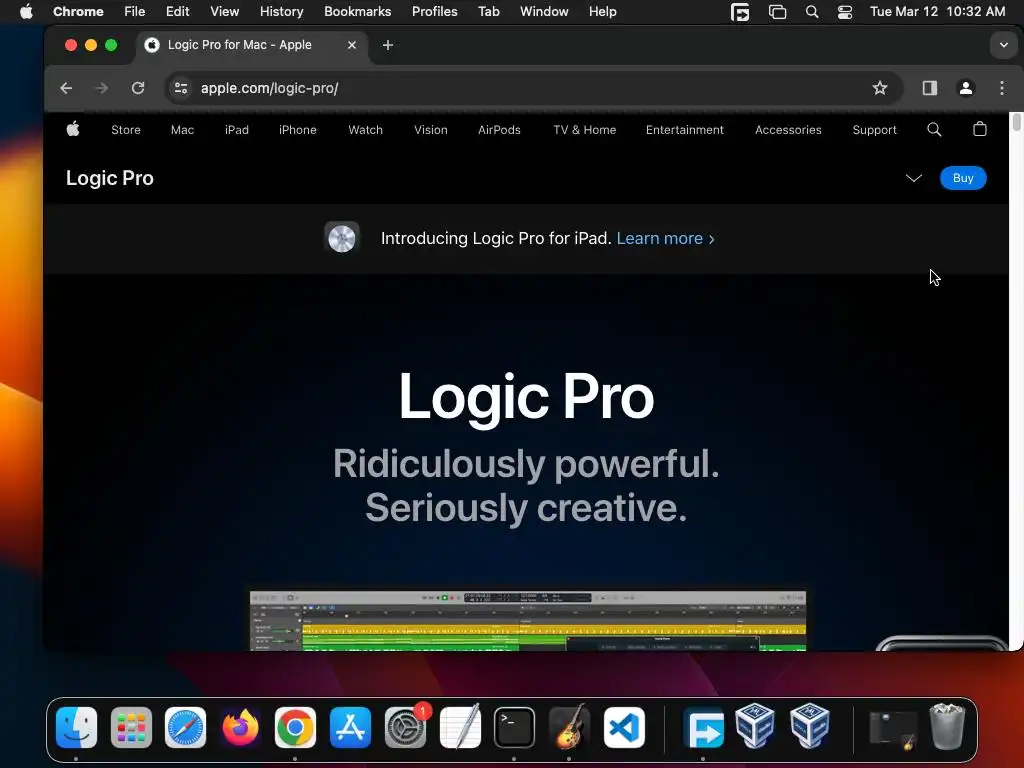The height and width of the screenshot is (768, 1024).
Task: Open Google Chrome in the Dock
Action: click(x=295, y=727)
